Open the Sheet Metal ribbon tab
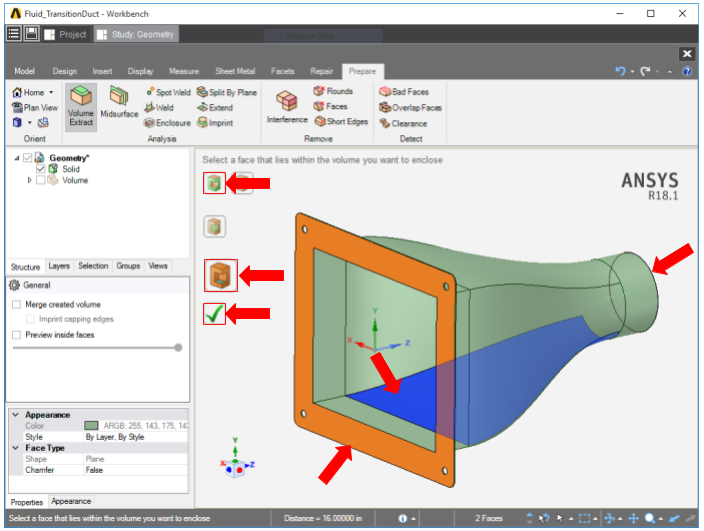Image resolution: width=704 pixels, height=531 pixels. click(x=235, y=71)
